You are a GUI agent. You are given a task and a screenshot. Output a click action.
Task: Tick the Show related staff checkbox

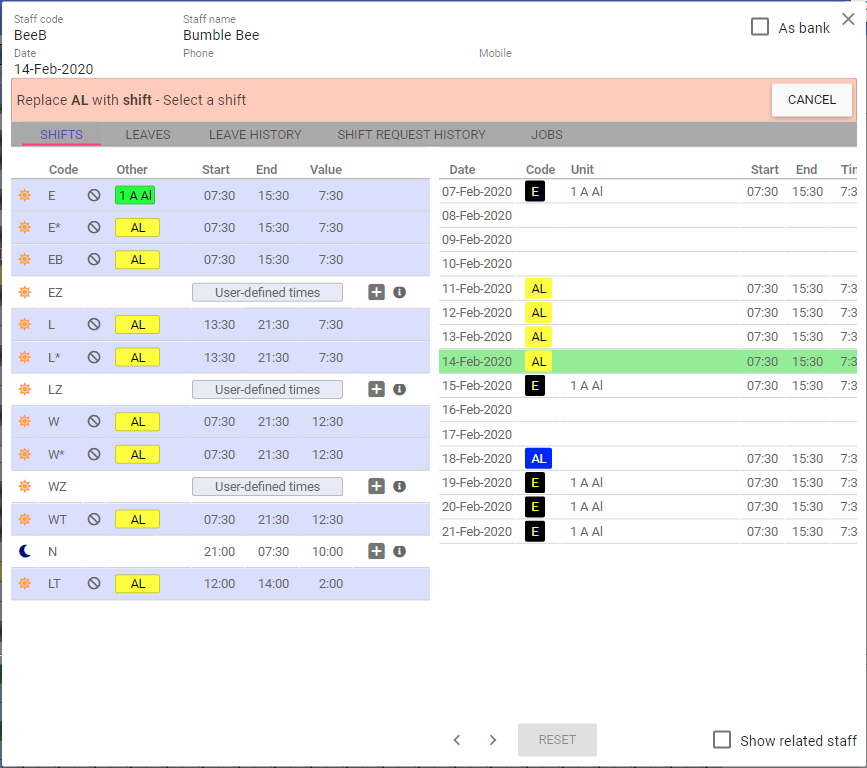point(722,740)
